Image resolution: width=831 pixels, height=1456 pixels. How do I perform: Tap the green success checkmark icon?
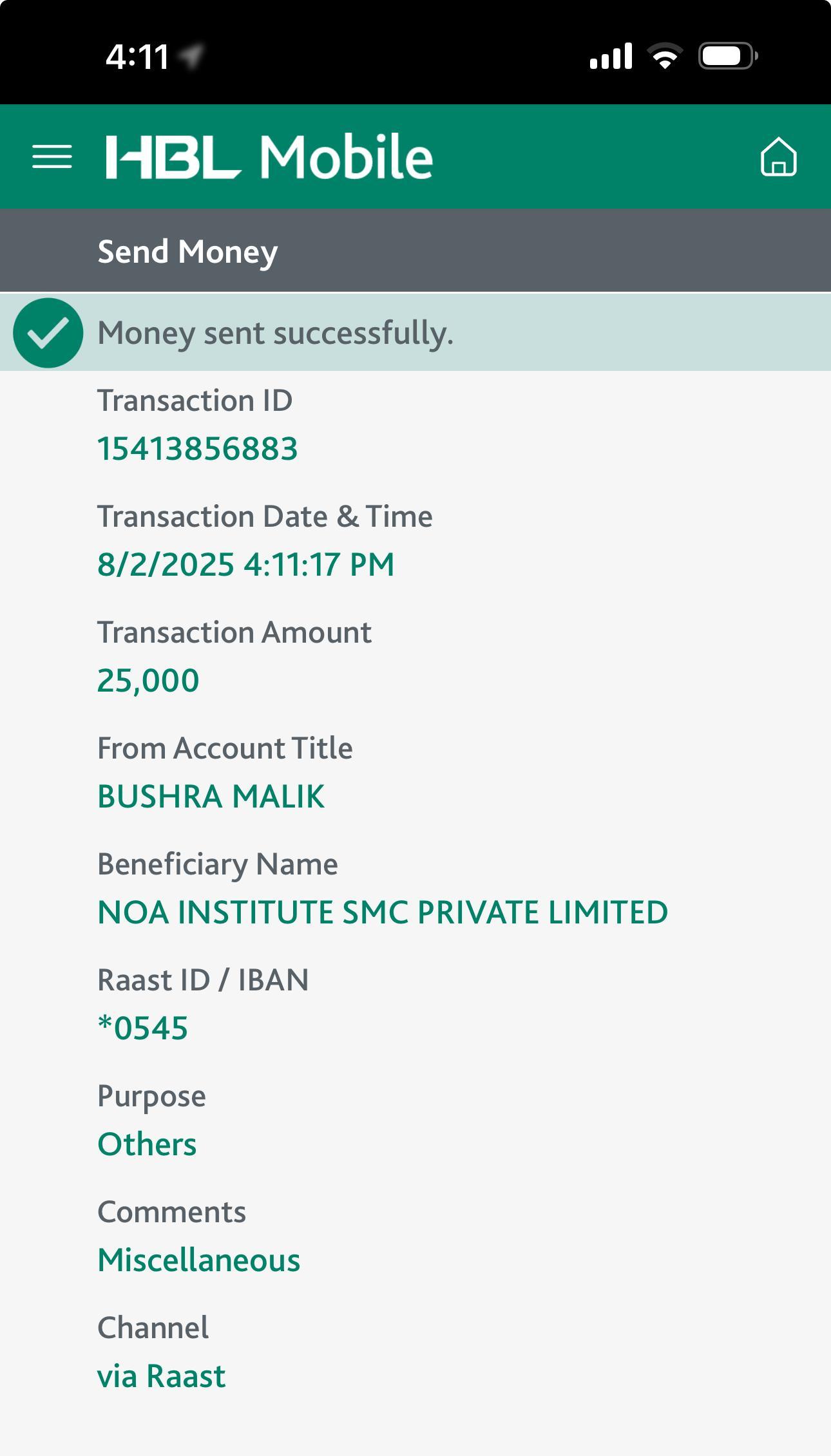pos(48,333)
